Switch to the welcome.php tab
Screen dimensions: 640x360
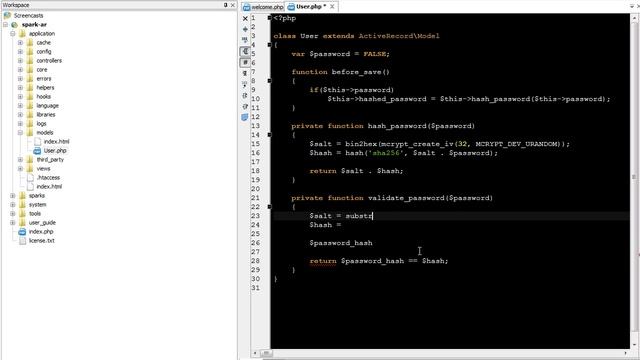coord(263,7)
